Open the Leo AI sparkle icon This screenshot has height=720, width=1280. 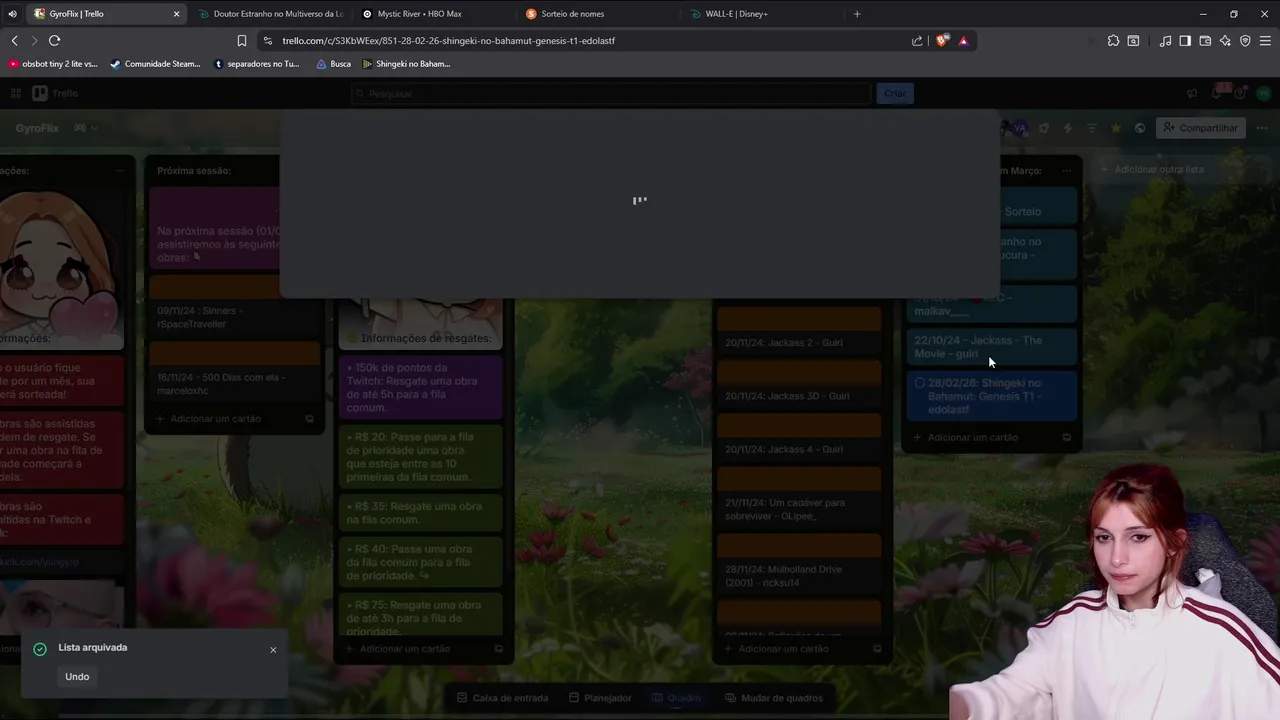click(x=1225, y=41)
